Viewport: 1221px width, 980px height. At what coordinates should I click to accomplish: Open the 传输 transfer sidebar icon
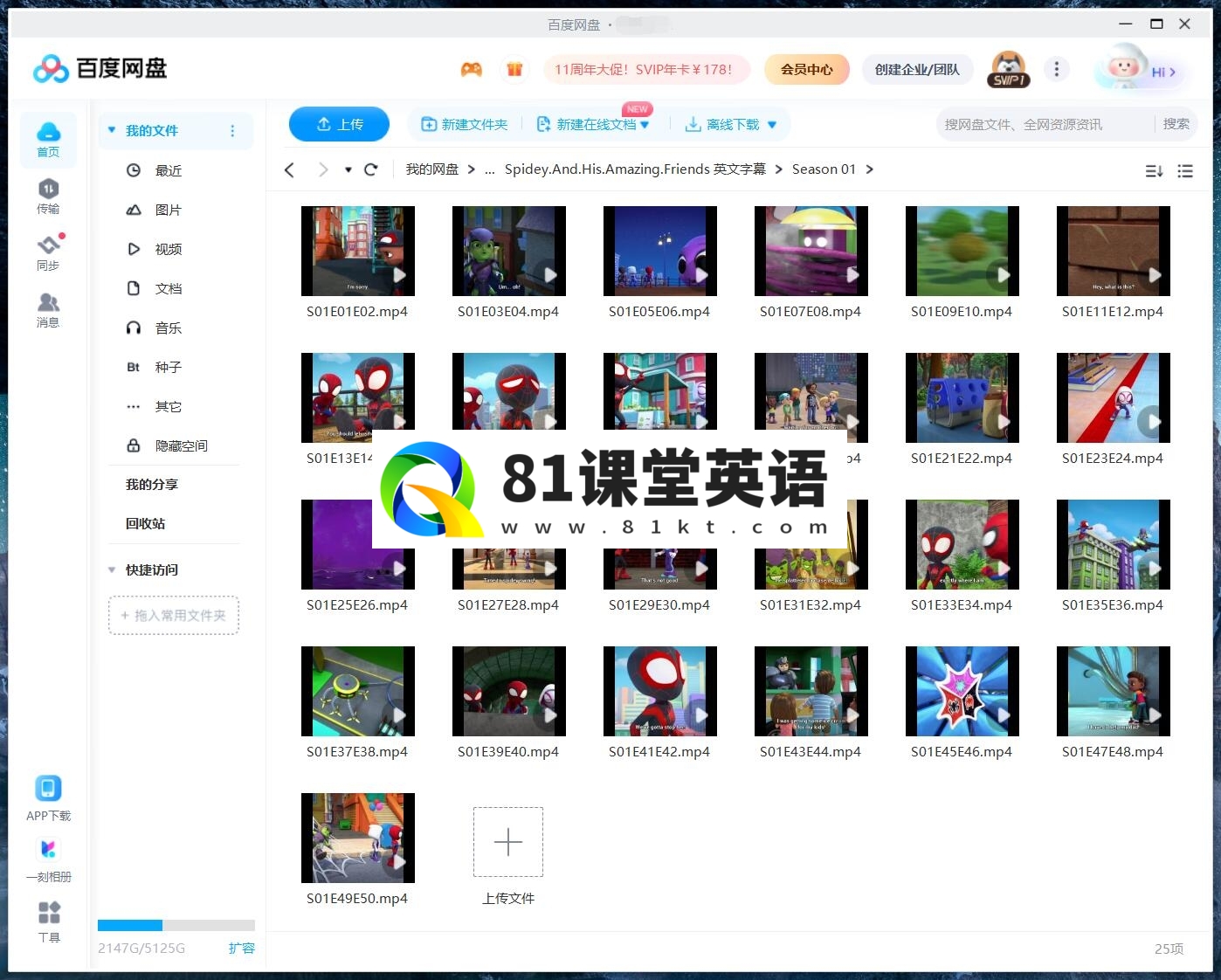pyautogui.click(x=48, y=197)
